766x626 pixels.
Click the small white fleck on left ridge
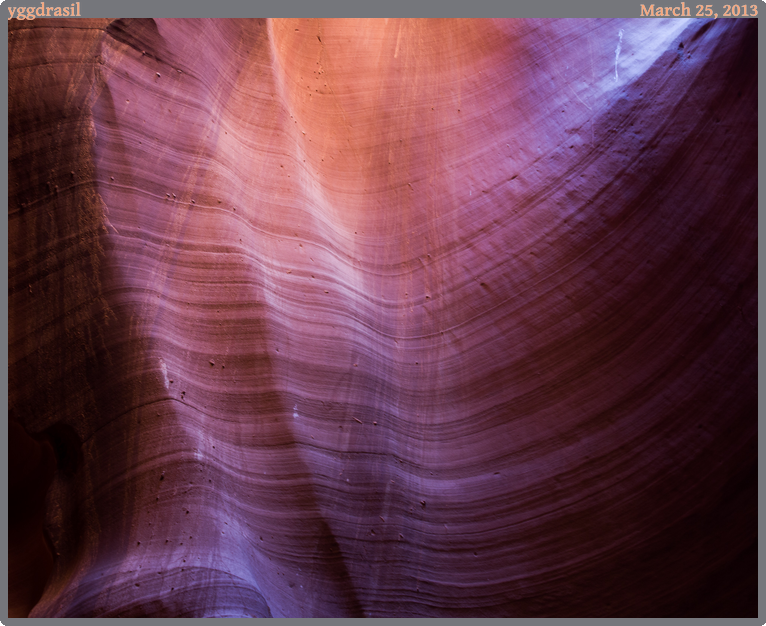(x=165, y=375)
